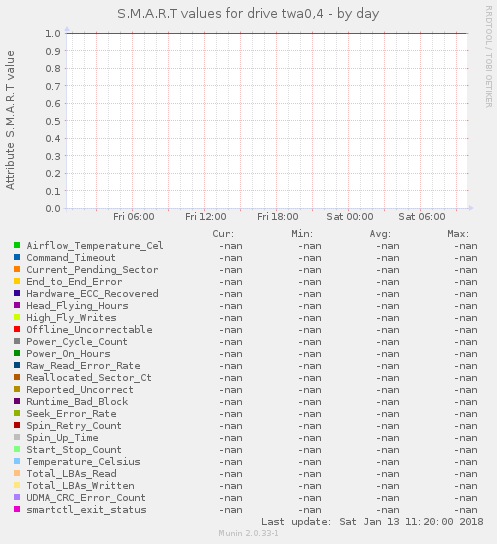The width and height of the screenshot is (497, 544).
Task: Select the Power_Cycle_Count legend label
Action: pos(77,342)
